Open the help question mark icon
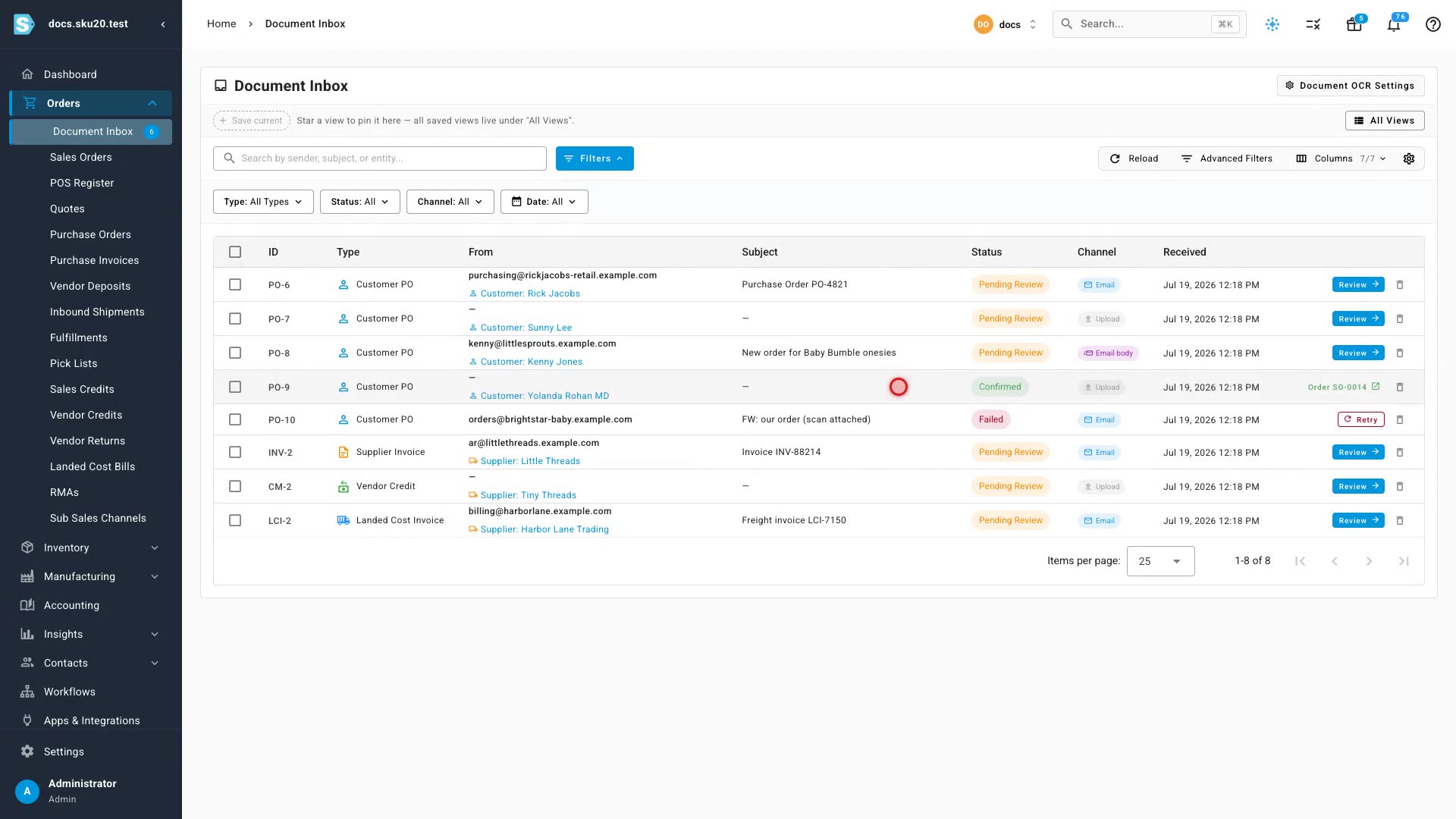 pyautogui.click(x=1432, y=24)
